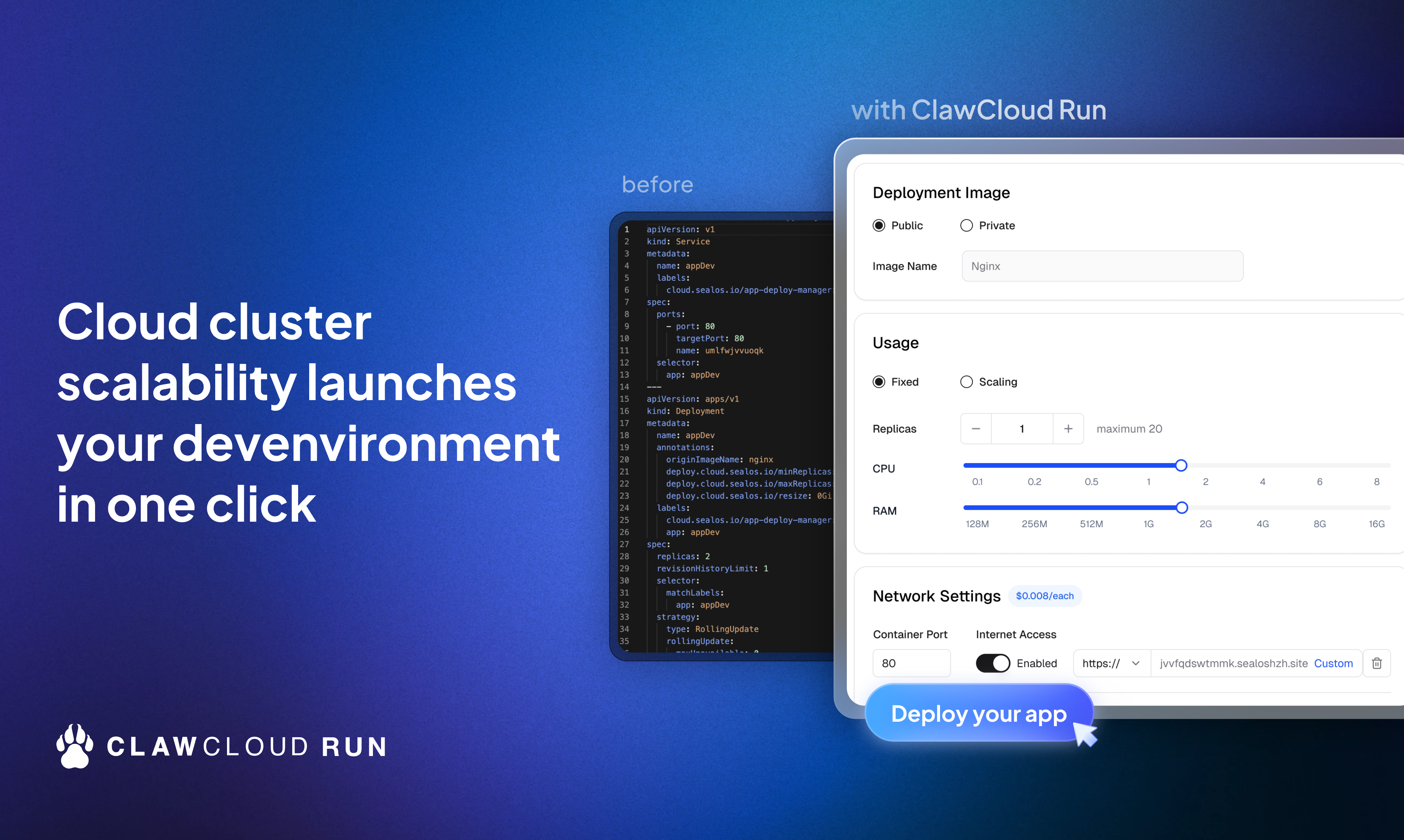This screenshot has width=1404, height=840.
Task: Click the Image Name input field
Action: click(1102, 266)
